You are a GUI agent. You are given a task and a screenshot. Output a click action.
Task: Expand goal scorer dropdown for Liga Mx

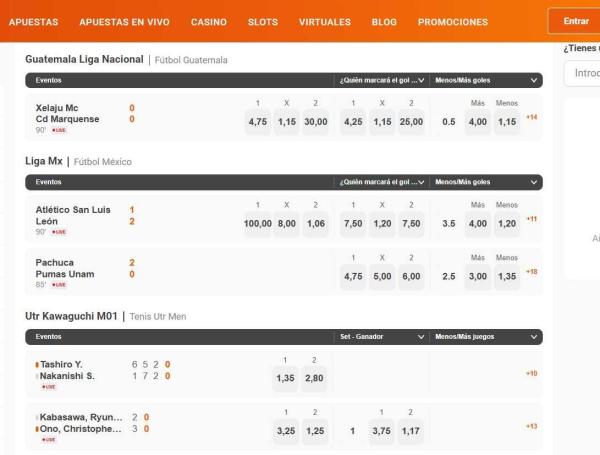[x=382, y=182]
